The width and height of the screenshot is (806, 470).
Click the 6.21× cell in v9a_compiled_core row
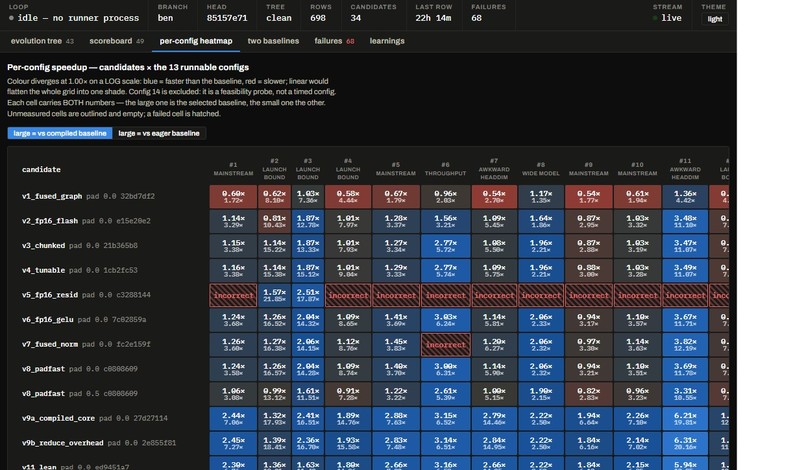tap(685, 418)
